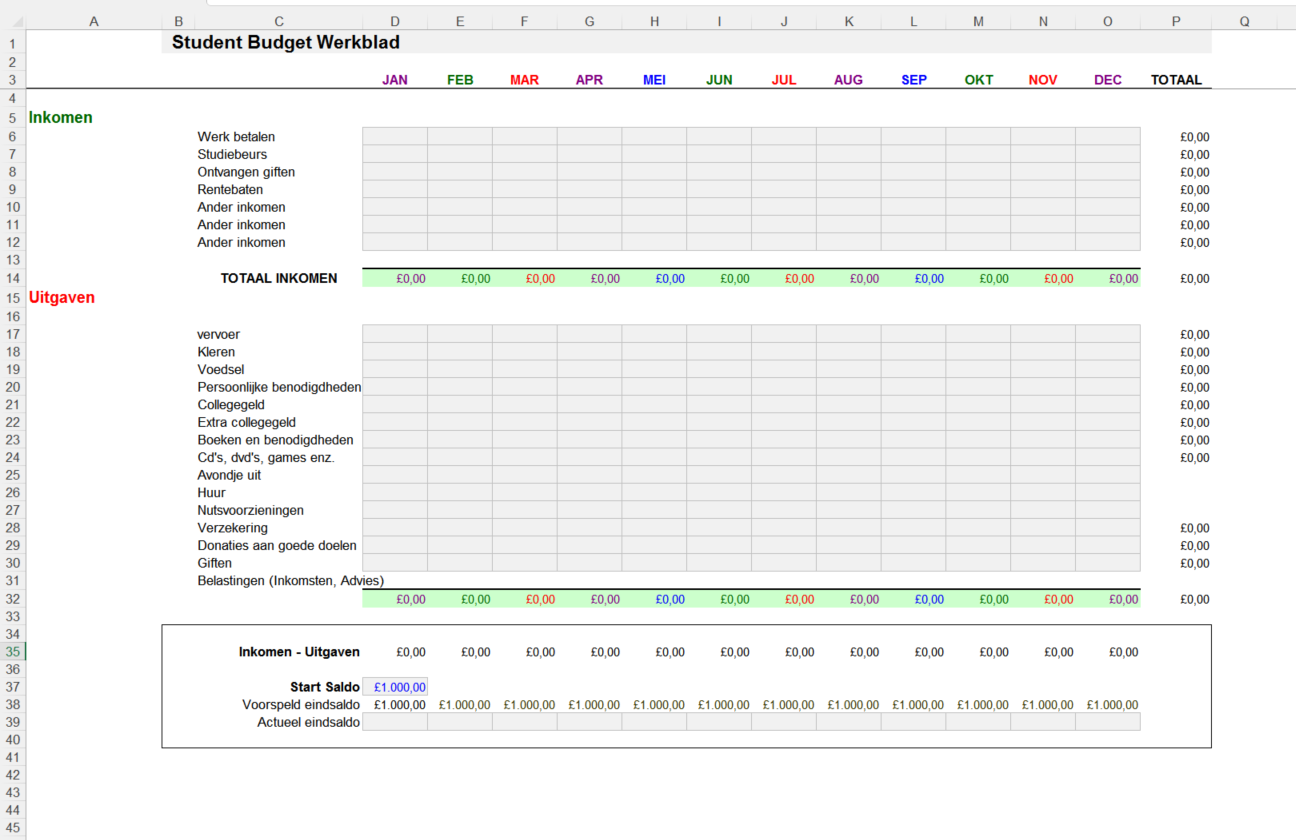Select the Persoonlijke benodigdheden label
The image size is (1296, 840).
coord(279,387)
